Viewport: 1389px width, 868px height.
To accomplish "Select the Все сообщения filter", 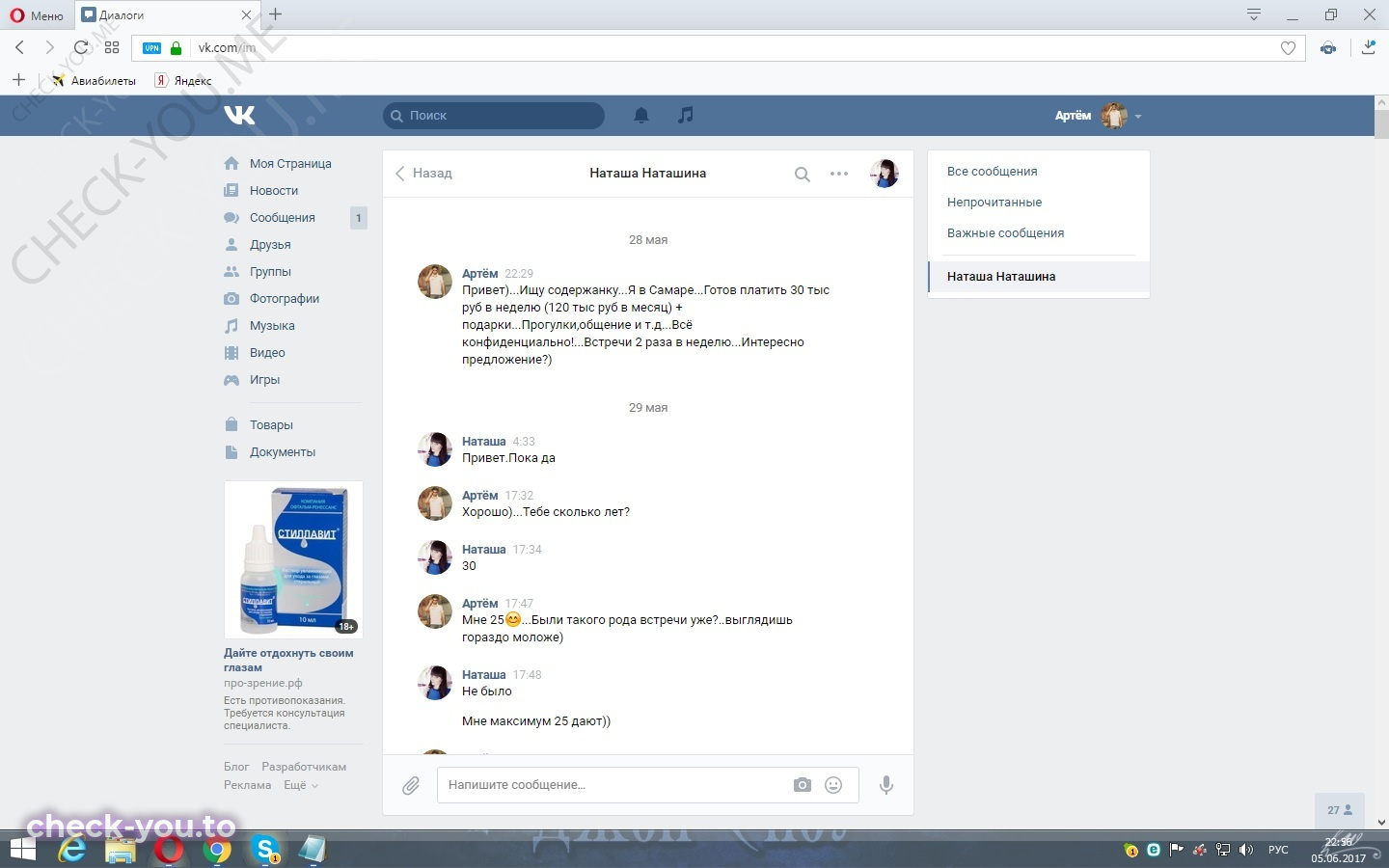I will 992,172.
